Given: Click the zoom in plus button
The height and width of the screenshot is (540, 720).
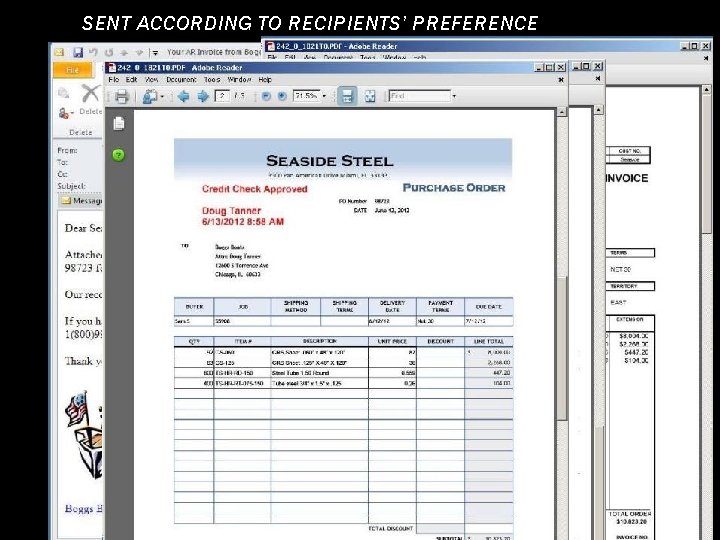Looking at the screenshot, I should click(282, 96).
